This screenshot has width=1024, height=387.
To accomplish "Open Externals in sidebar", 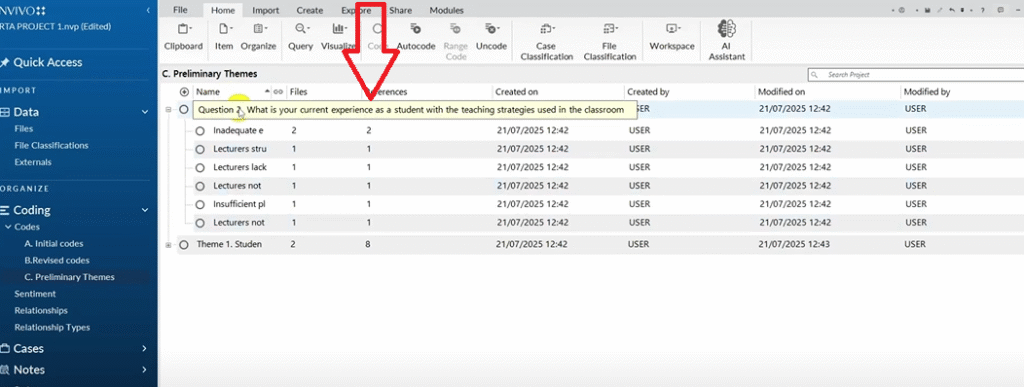I will pos(33,162).
